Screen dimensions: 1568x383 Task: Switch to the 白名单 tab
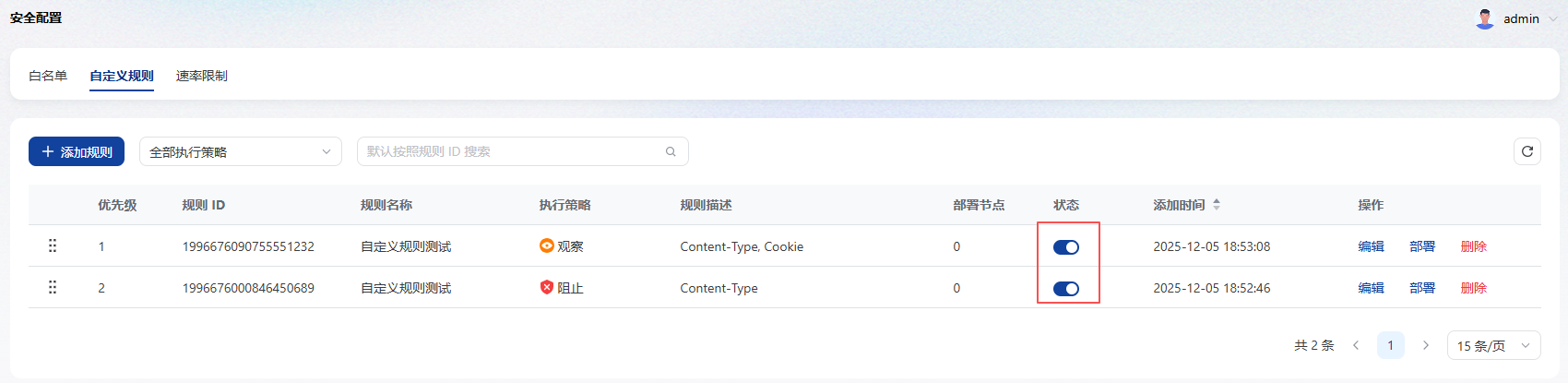tap(48, 76)
